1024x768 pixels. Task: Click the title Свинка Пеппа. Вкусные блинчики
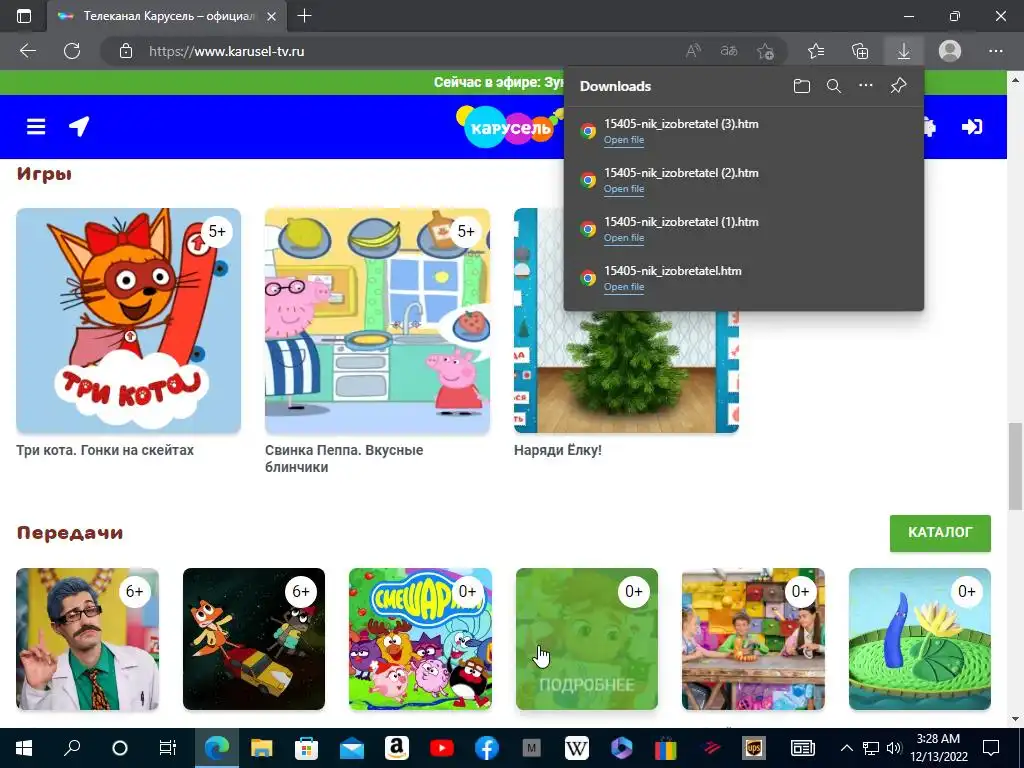(x=344, y=458)
